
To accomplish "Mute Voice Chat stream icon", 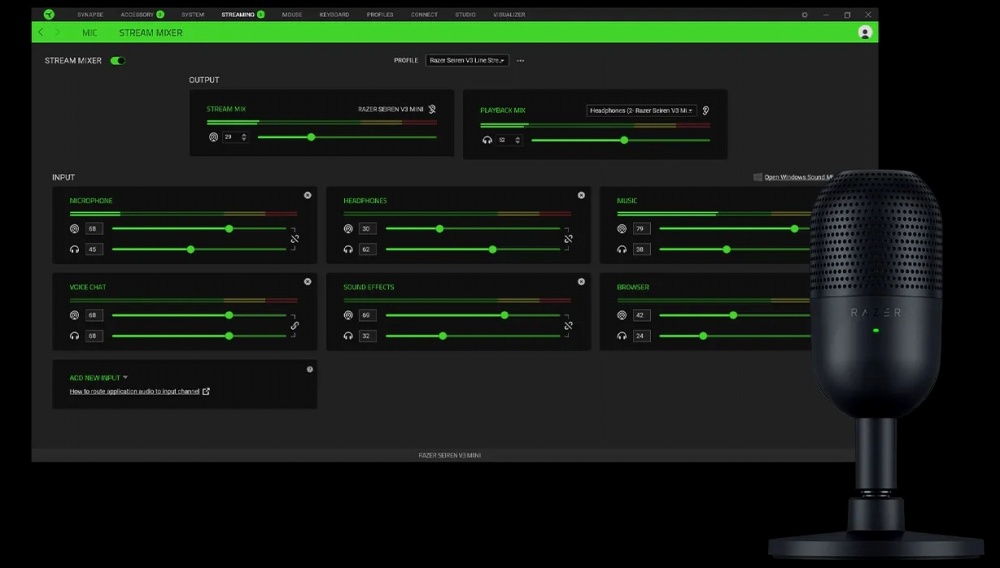I will (75, 315).
